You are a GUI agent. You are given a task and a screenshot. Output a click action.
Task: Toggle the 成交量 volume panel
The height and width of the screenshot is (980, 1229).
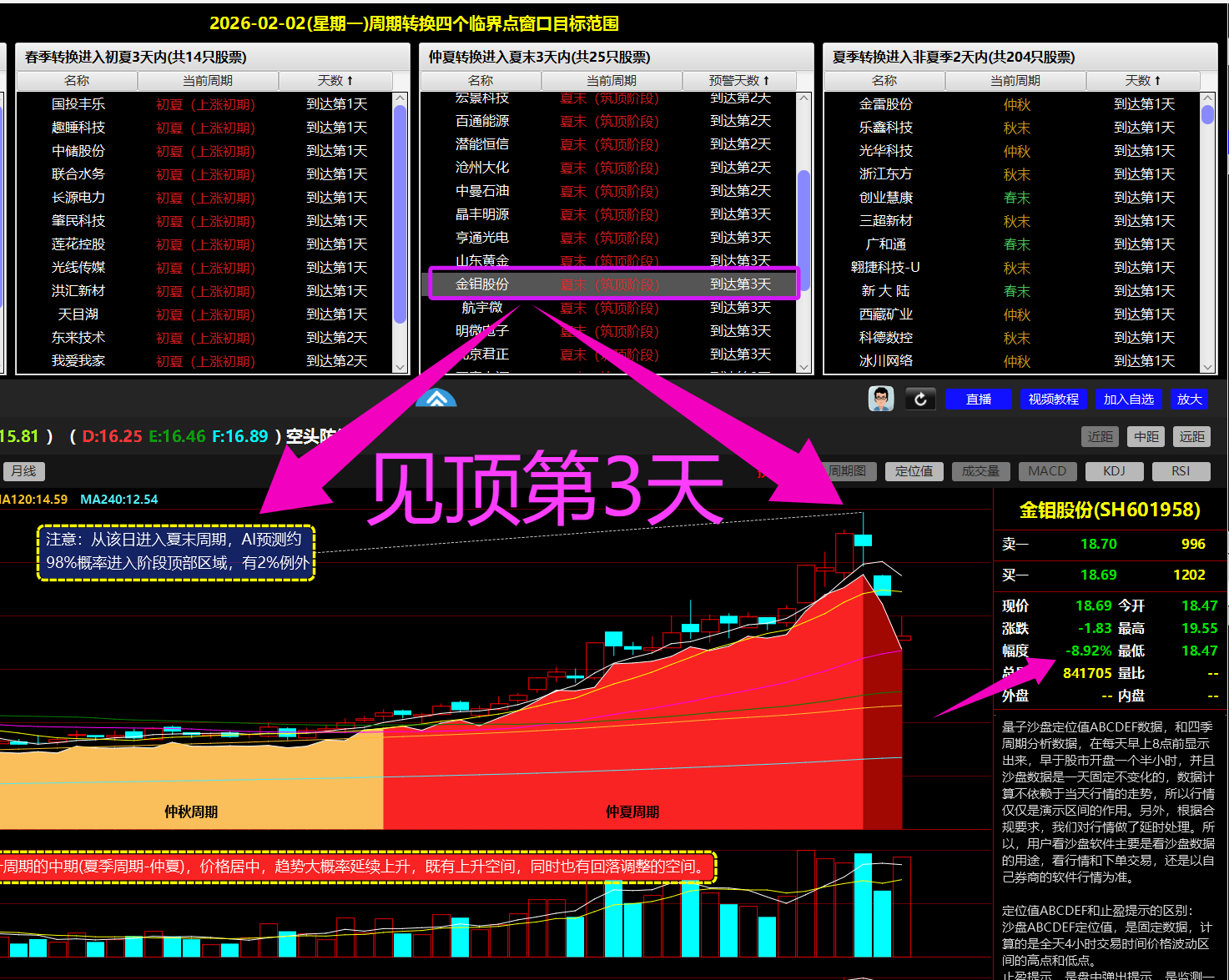980,471
